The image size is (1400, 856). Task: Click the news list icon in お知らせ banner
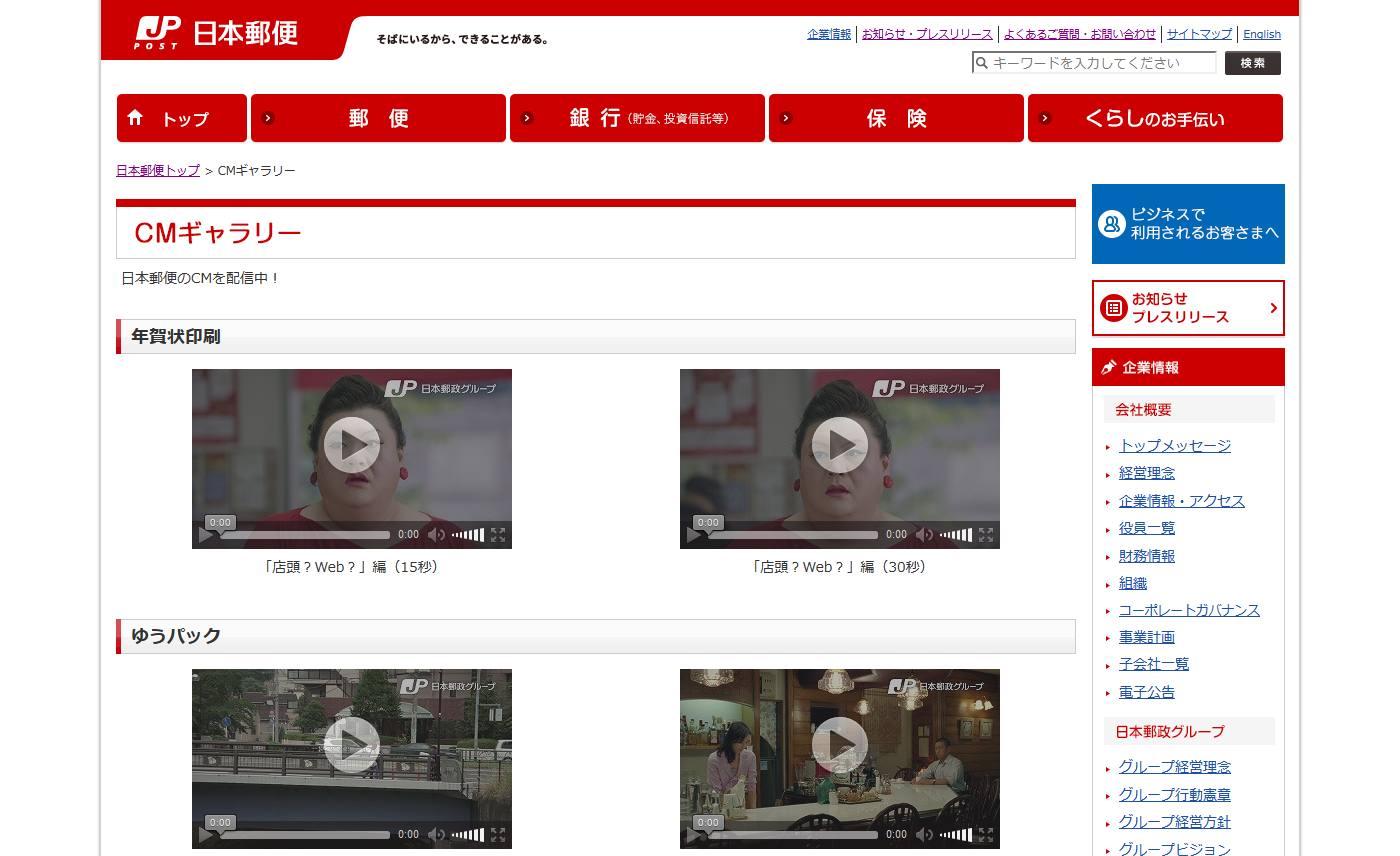tap(1113, 308)
